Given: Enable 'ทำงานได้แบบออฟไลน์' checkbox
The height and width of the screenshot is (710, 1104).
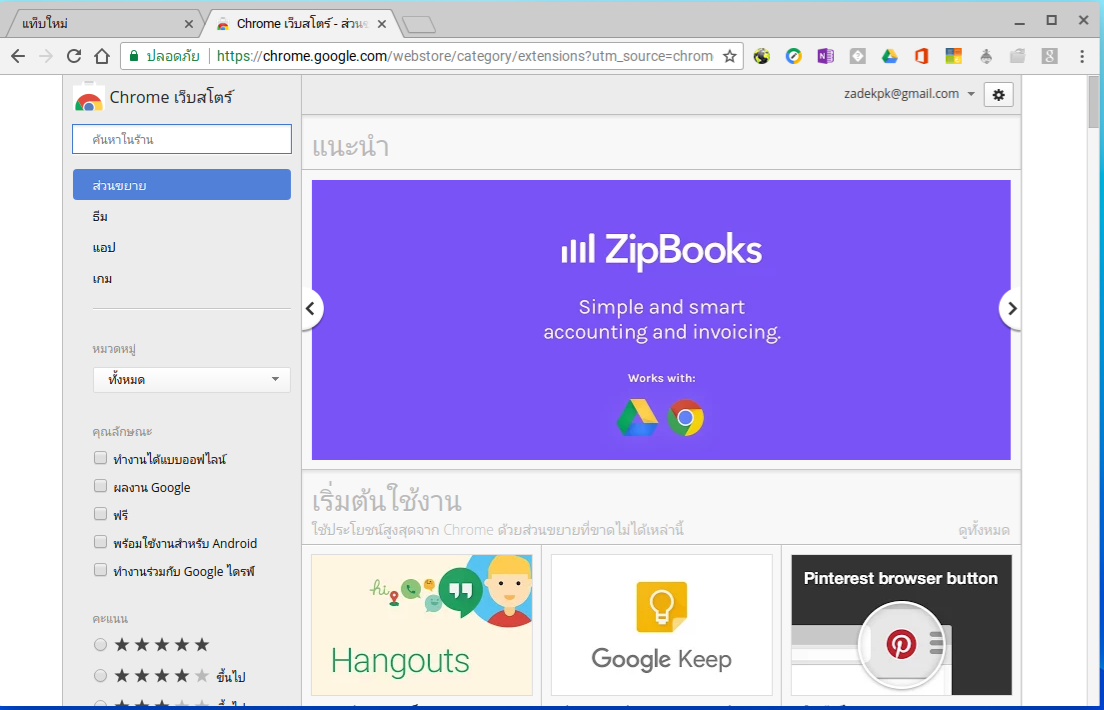Looking at the screenshot, I should point(100,459).
